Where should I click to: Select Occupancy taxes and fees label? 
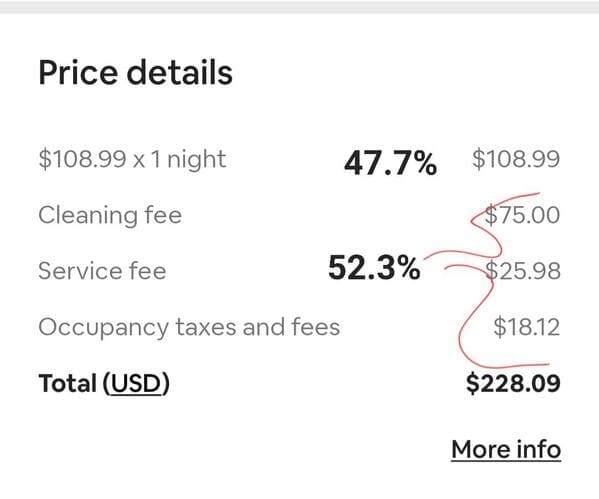189,328
